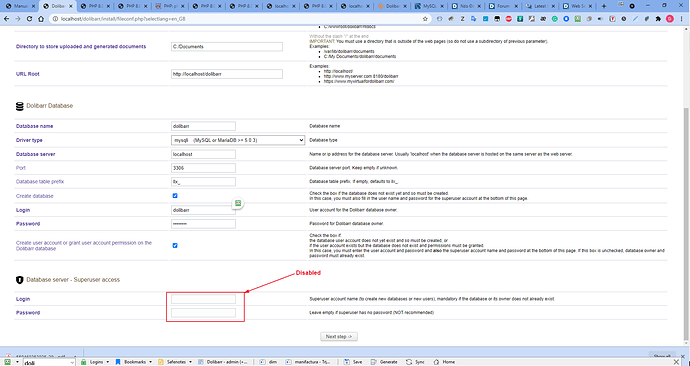The width and height of the screenshot is (690, 366).
Task: Click the browser Home icon
Action: [41, 19]
